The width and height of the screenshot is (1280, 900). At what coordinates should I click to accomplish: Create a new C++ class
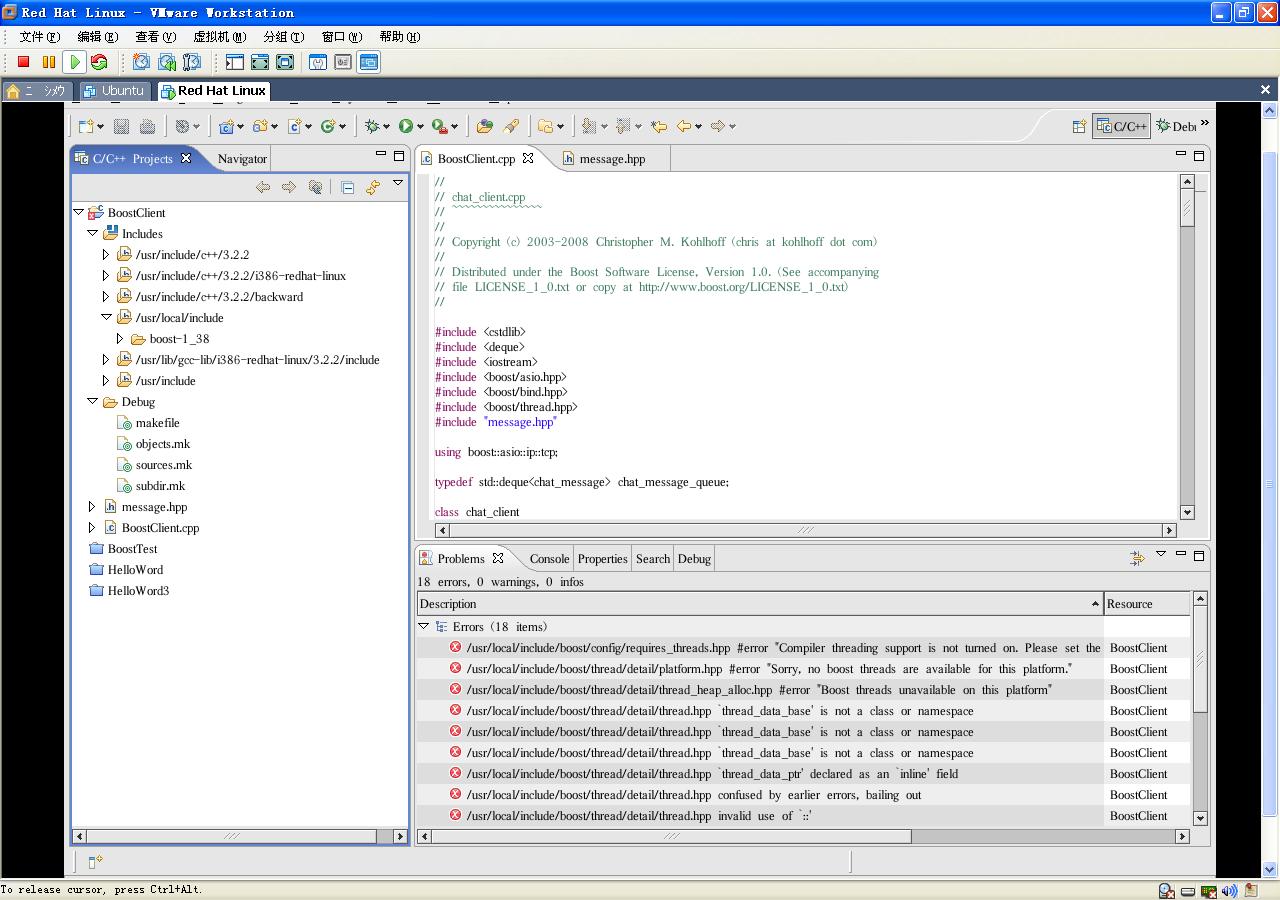coord(327,126)
